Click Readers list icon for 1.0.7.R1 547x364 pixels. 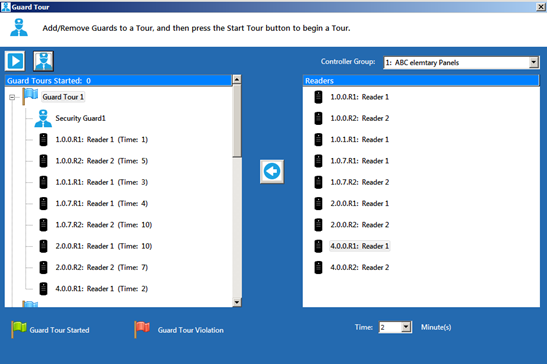(x=318, y=161)
